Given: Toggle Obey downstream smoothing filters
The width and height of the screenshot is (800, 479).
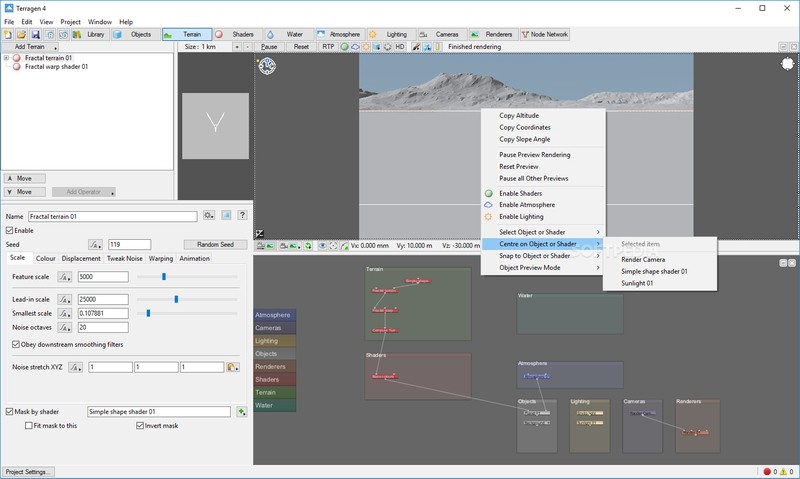Looking at the screenshot, I should (x=16, y=345).
